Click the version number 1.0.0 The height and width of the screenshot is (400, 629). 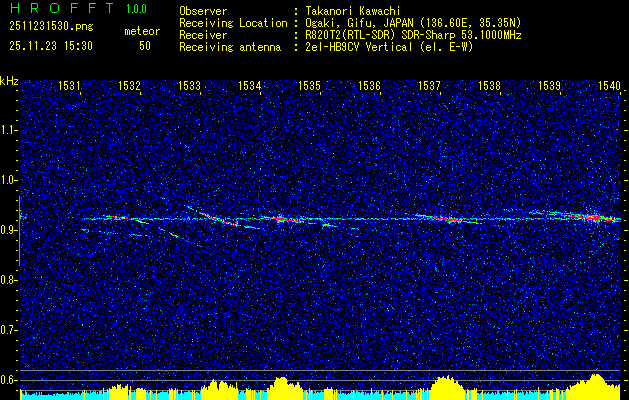[x=136, y=9]
